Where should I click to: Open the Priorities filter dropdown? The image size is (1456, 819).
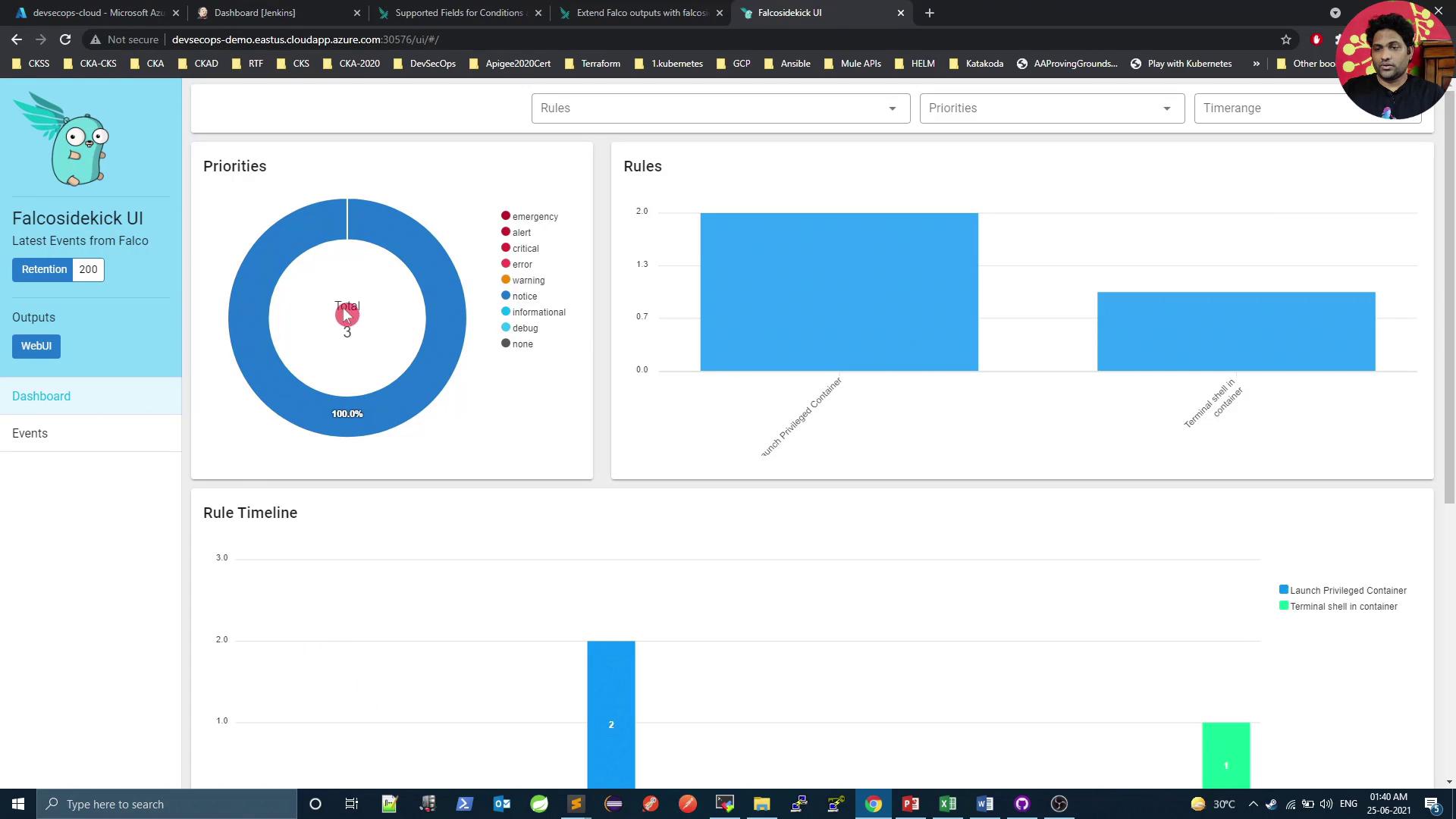1051,108
